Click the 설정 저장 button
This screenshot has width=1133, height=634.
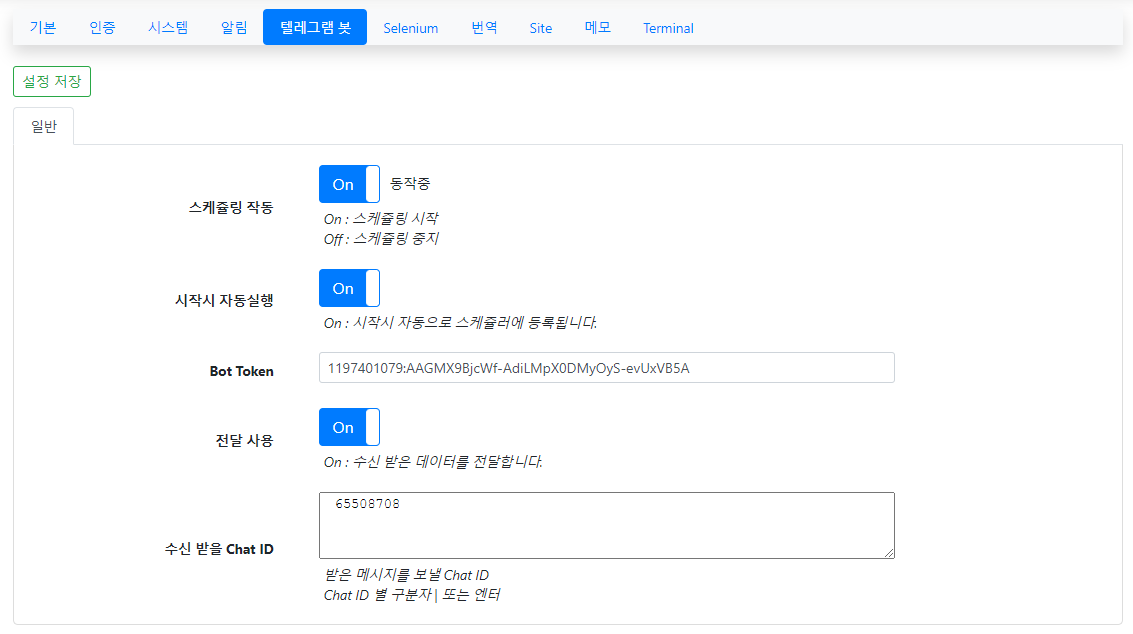coord(52,82)
